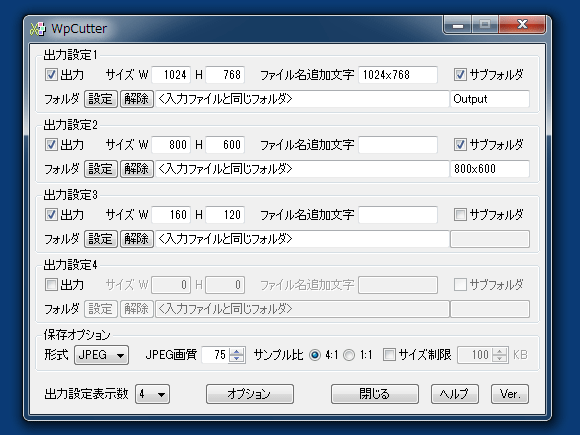This screenshot has height=435, width=580.
Task: Select the 1:1 サンプル比 radio button
Action: coord(348,355)
